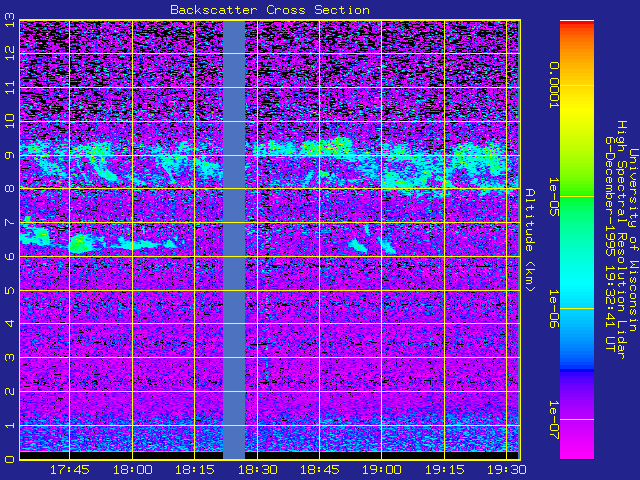Click the 'Altitude (km)' axis title
This screenshot has width=640, height=480.
point(529,240)
